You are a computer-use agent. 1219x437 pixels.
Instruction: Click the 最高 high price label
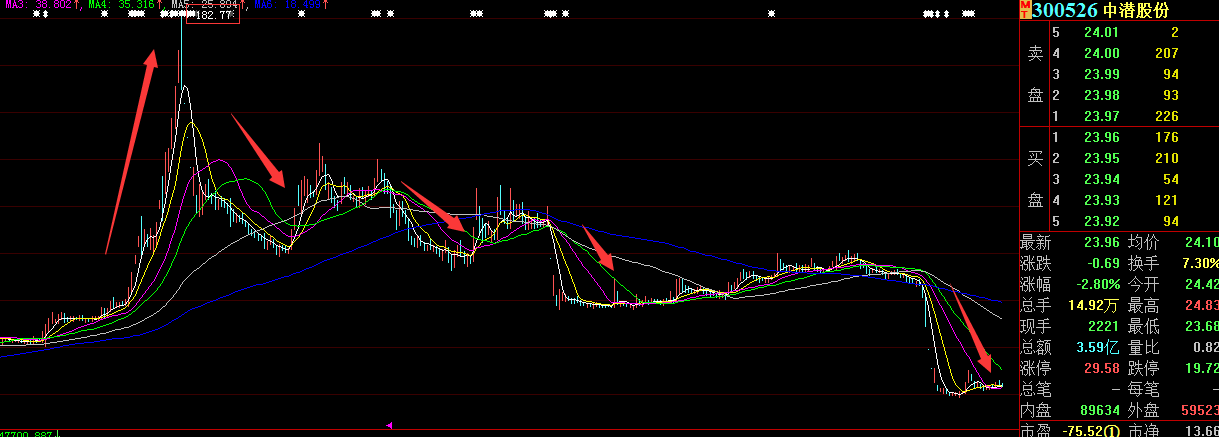tap(1143, 305)
